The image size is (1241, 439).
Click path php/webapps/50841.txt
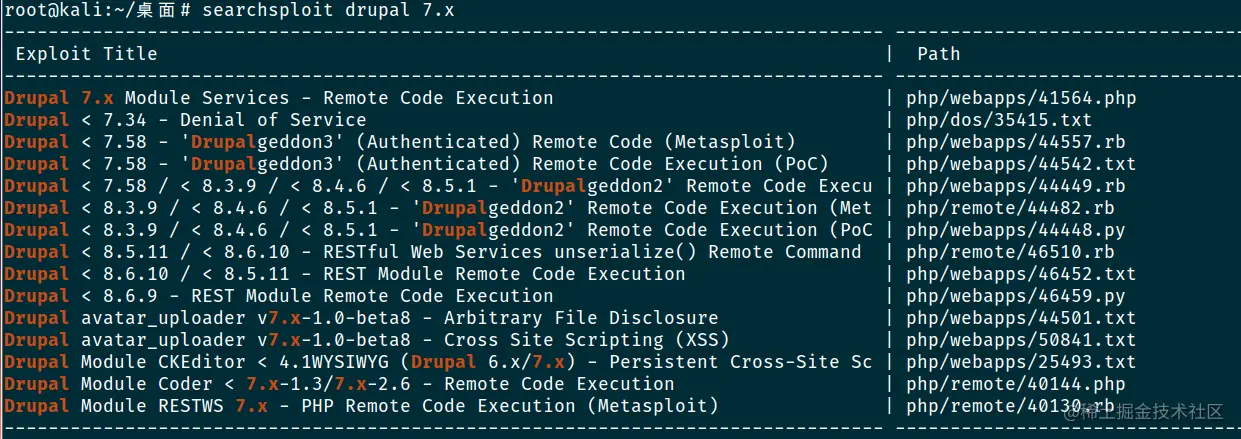[1021, 340]
